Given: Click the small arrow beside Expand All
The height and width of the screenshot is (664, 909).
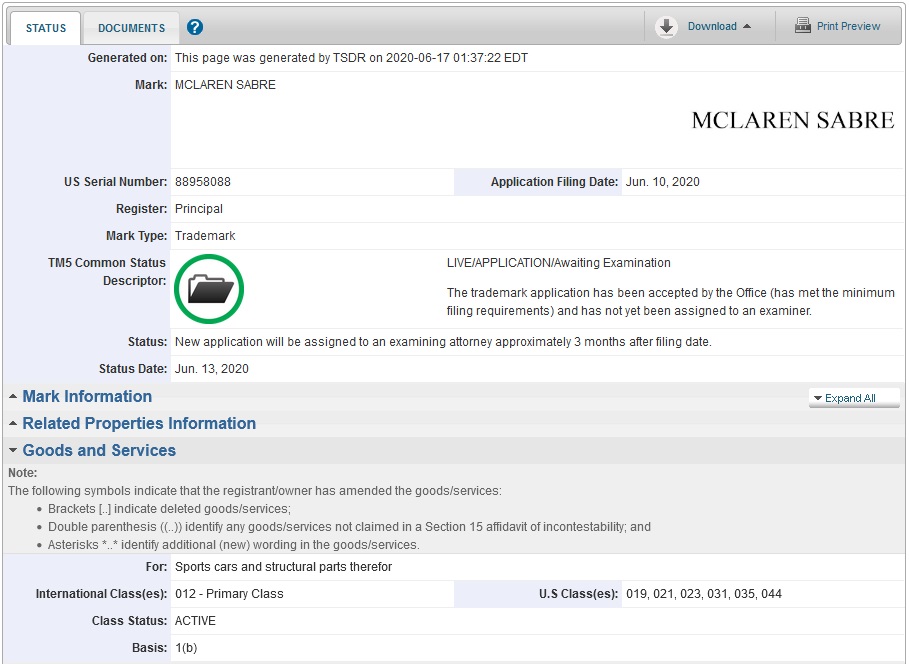Looking at the screenshot, I should [x=818, y=398].
